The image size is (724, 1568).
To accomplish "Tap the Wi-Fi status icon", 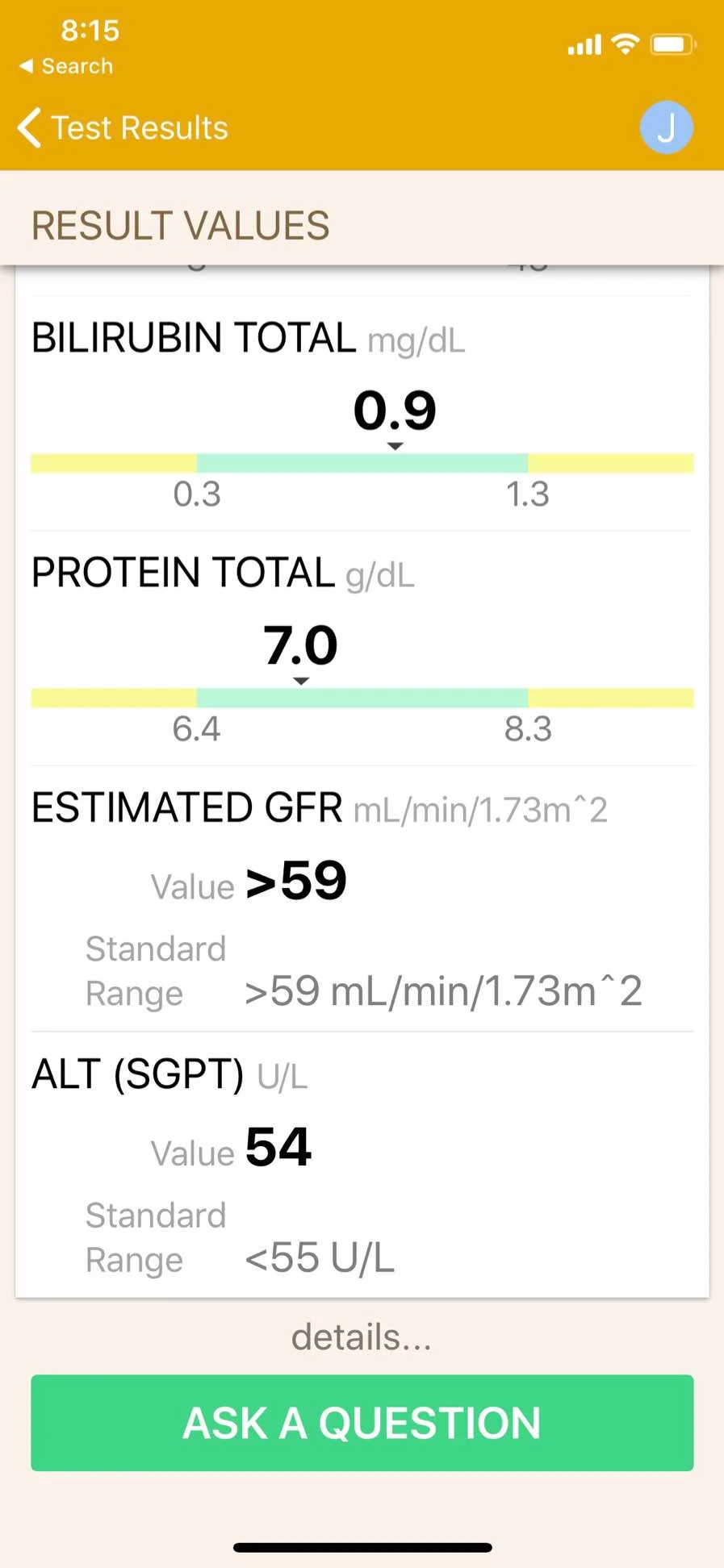I will (x=626, y=44).
